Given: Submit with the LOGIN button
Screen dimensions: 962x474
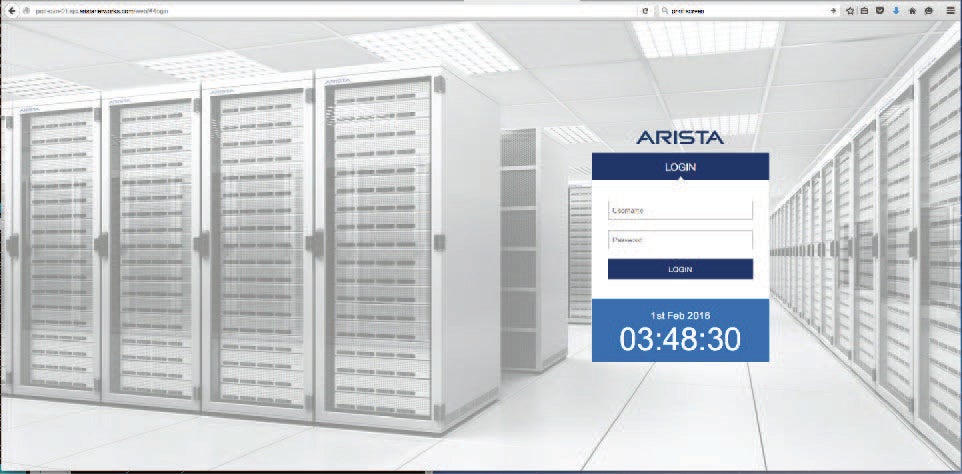Looking at the screenshot, I should coord(680,269).
